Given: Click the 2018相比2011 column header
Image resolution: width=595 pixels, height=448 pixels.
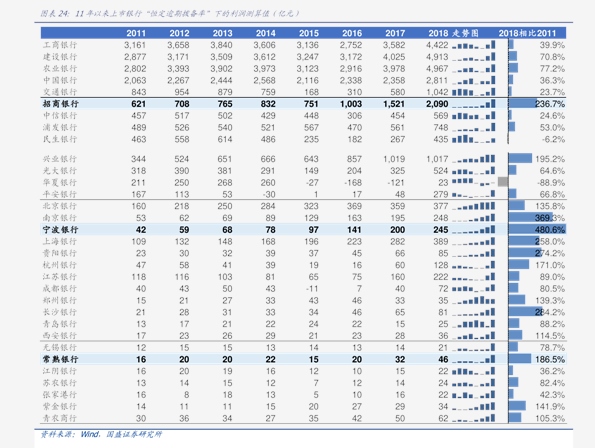Looking at the screenshot, I should [x=527, y=33].
